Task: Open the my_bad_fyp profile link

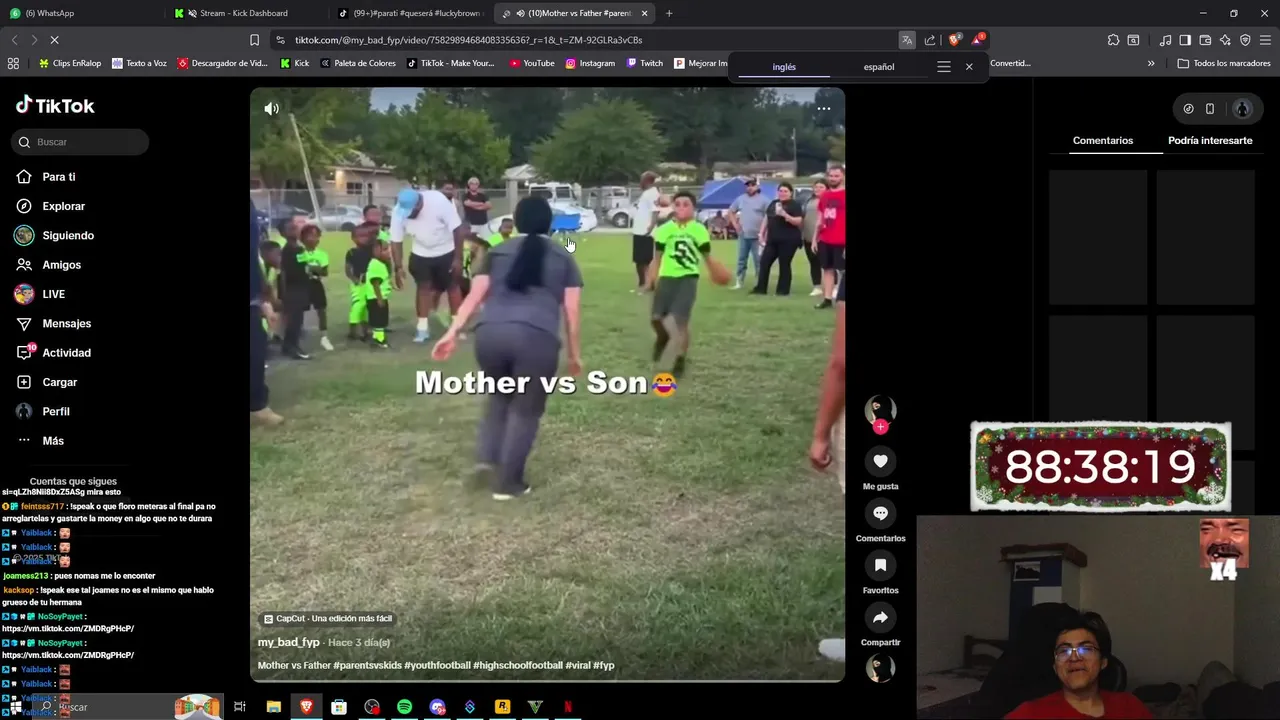Action: point(288,642)
